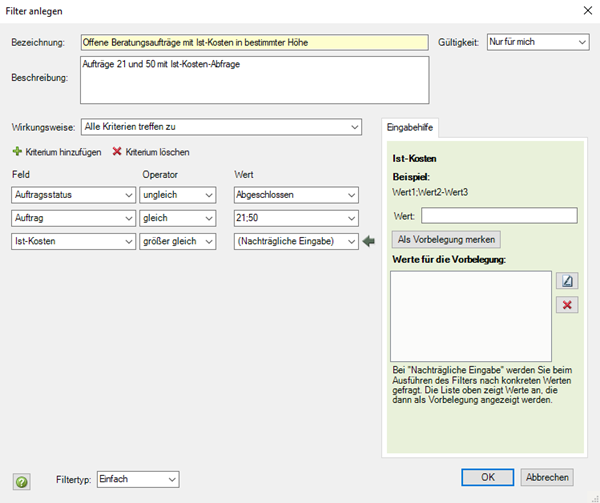Open the Gültigkeit dropdown
Image resolution: width=600 pixels, height=503 pixels.
tap(538, 42)
